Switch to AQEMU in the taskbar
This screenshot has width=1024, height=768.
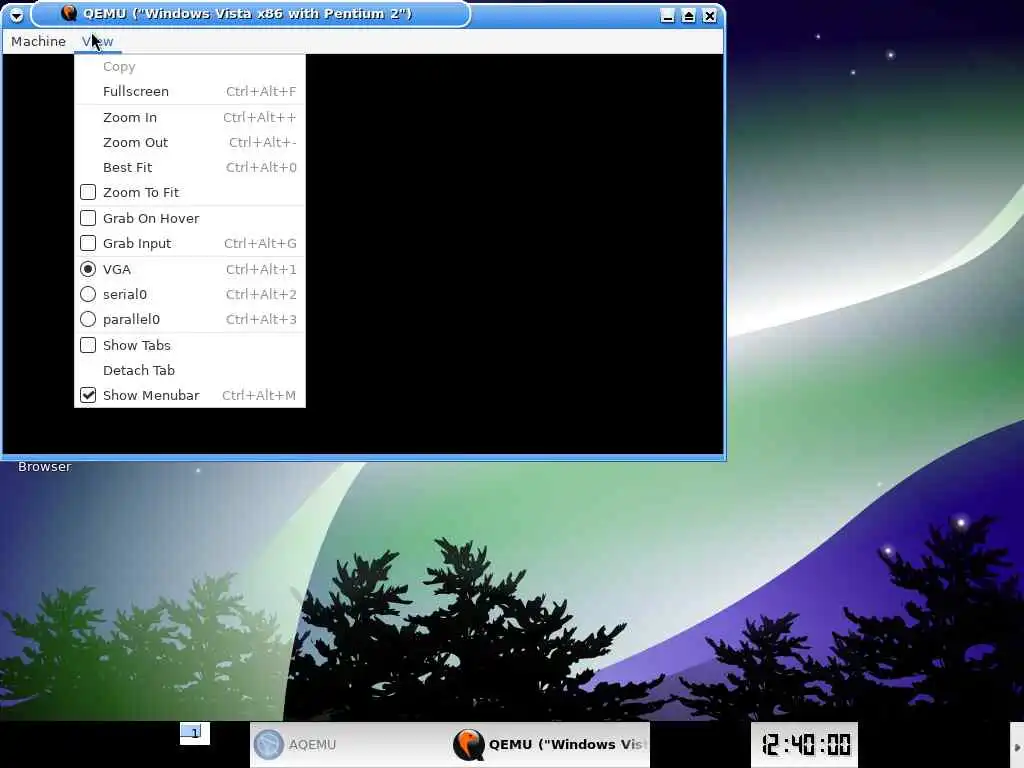[350, 744]
